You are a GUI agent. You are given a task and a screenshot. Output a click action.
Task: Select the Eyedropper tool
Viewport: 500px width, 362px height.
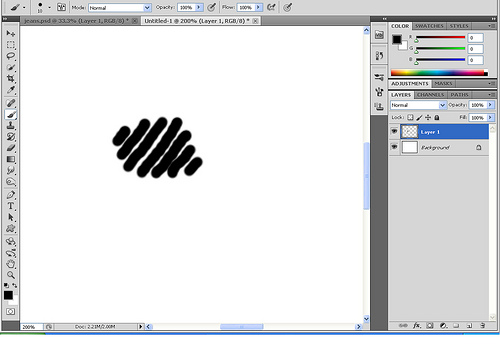point(11,90)
